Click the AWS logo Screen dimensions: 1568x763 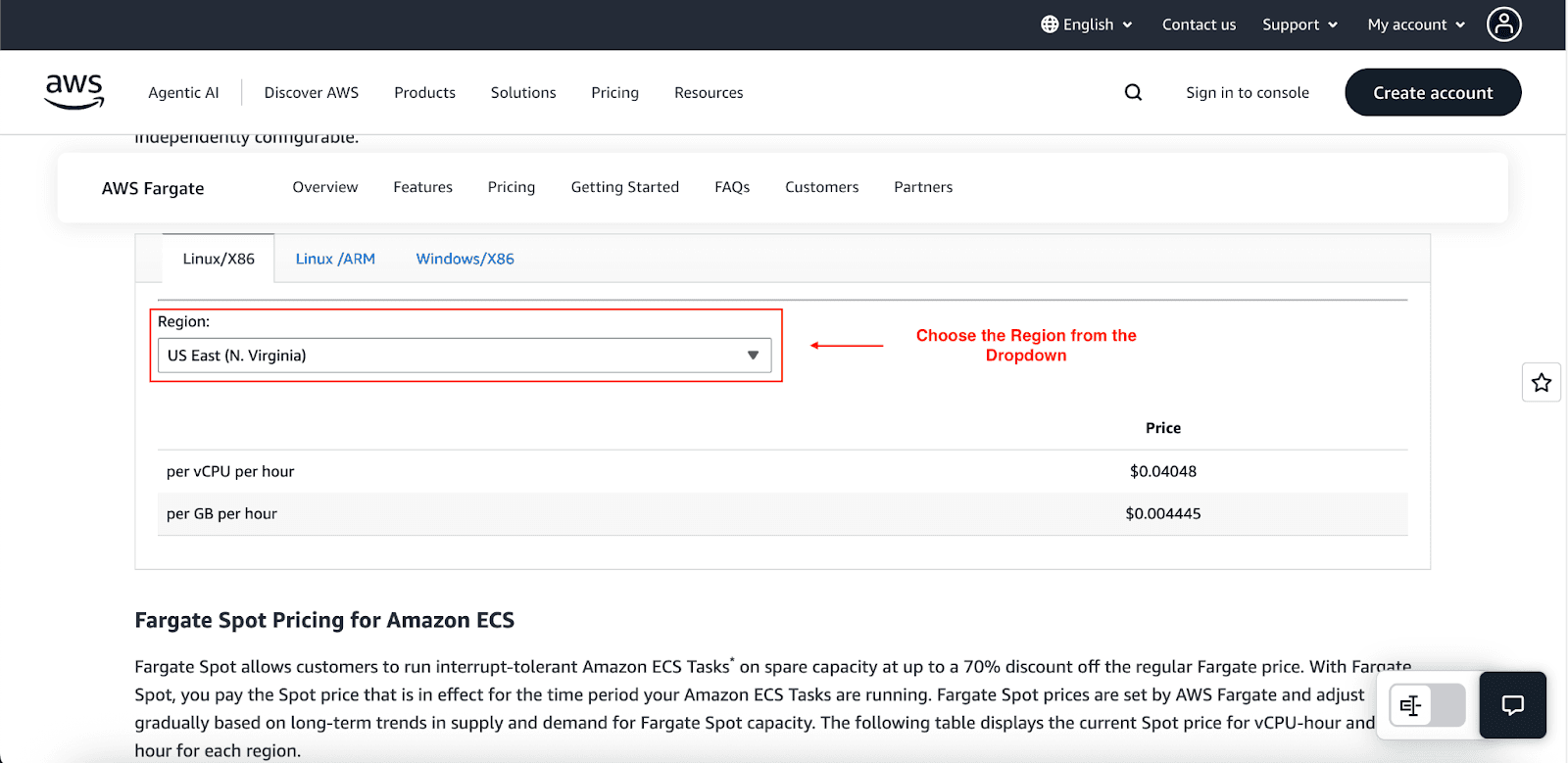74,92
